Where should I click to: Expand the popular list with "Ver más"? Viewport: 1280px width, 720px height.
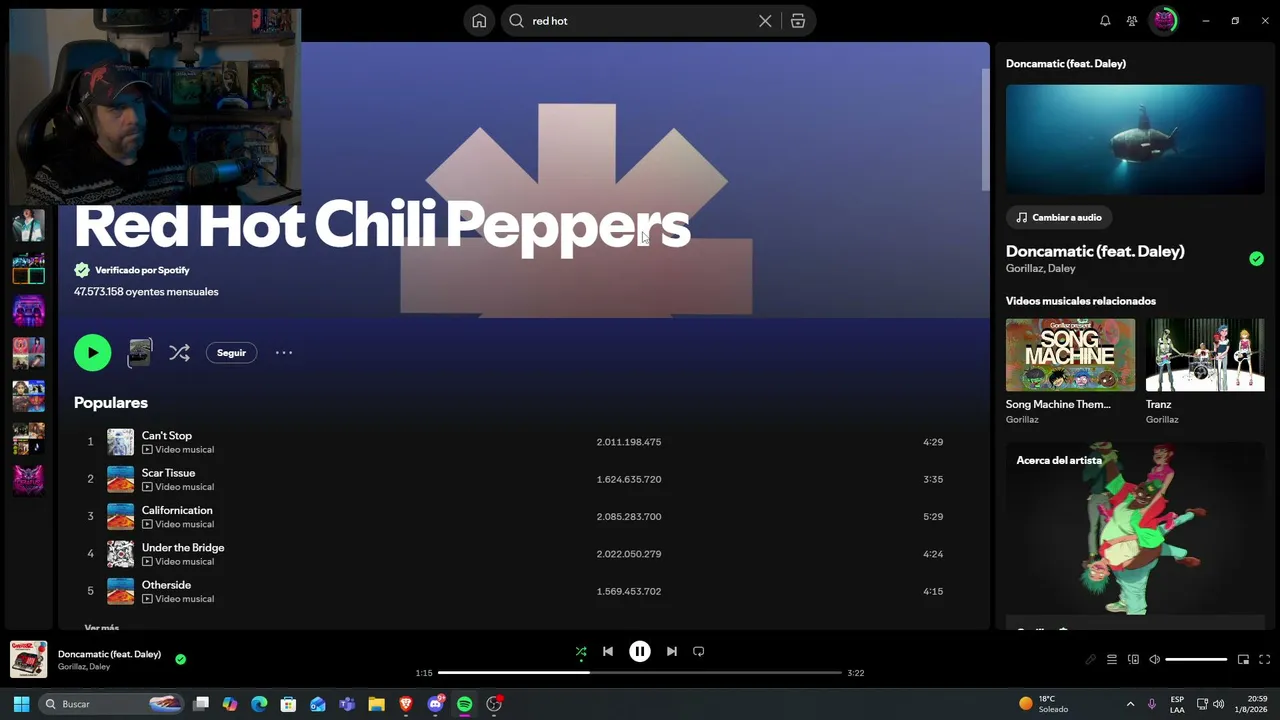click(102, 627)
